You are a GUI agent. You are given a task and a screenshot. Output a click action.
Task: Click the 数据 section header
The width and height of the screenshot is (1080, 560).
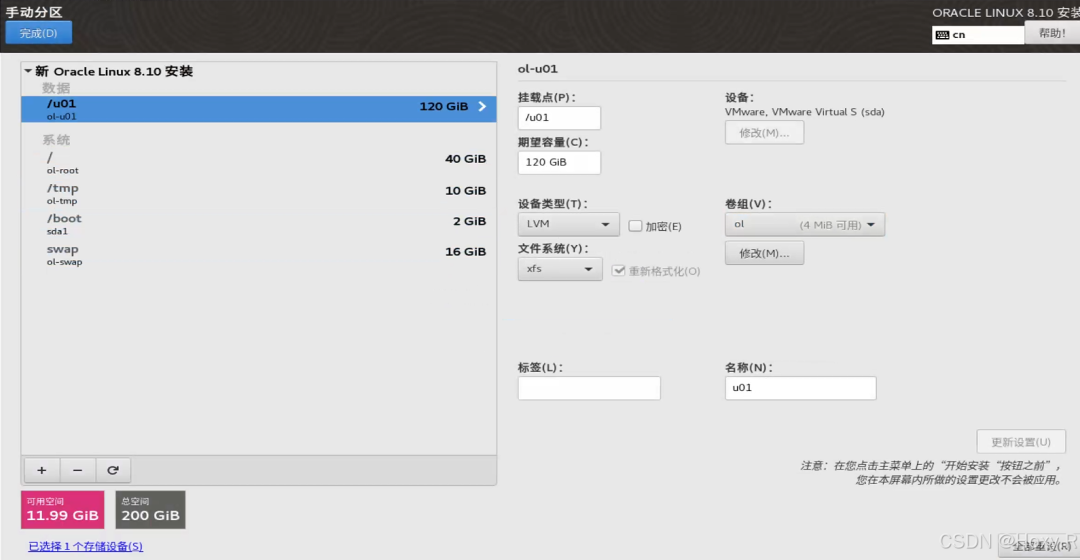tap(56, 88)
